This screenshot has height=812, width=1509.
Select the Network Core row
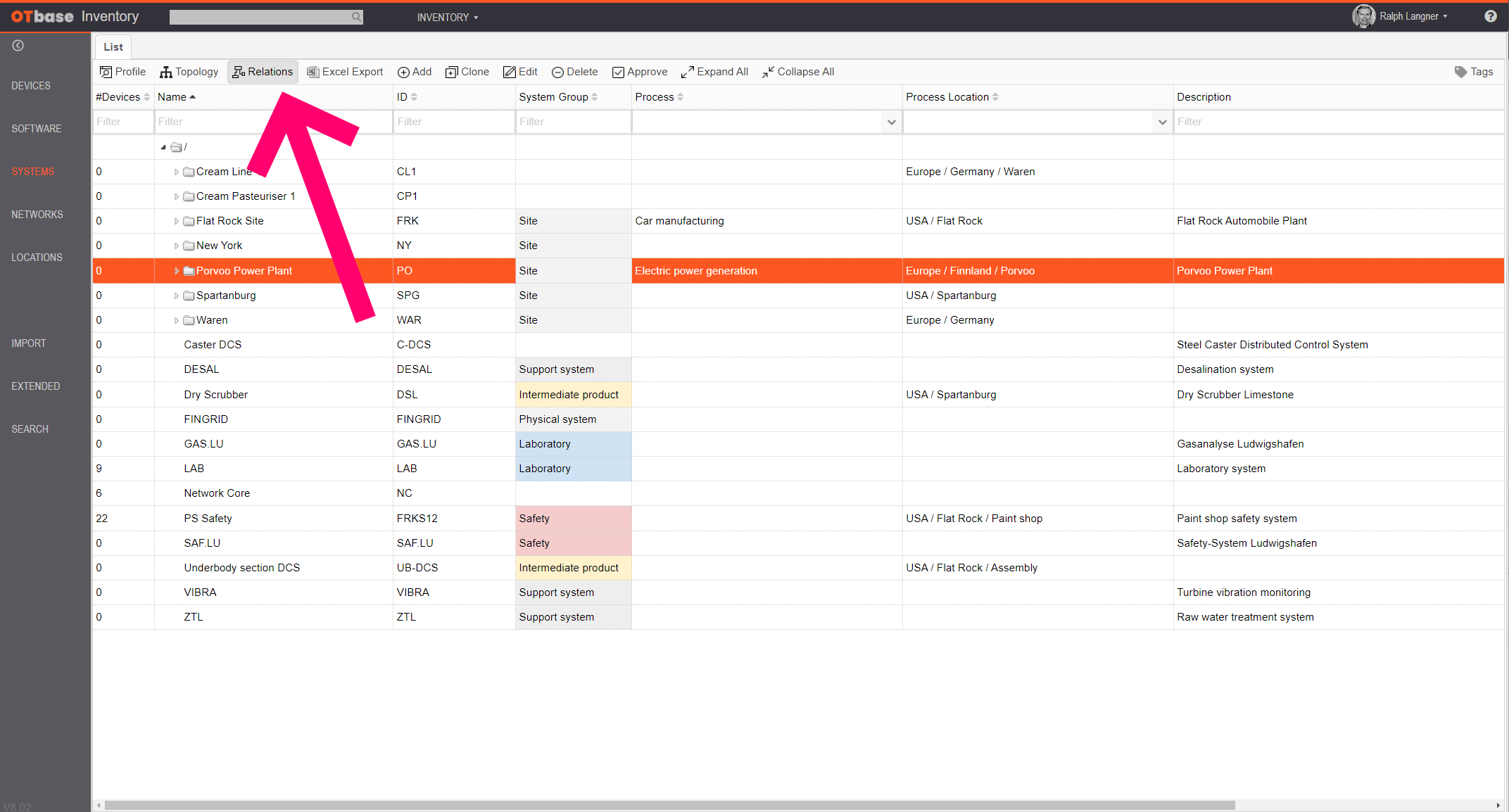point(798,493)
